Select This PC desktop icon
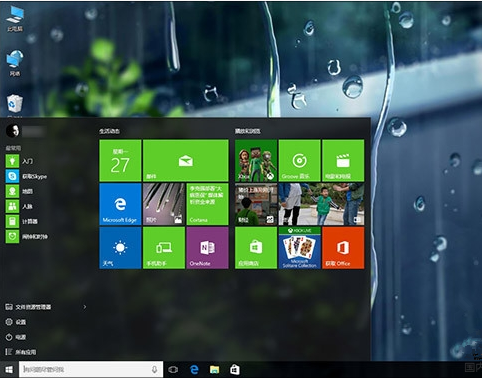The image size is (482, 378). [x=15, y=19]
